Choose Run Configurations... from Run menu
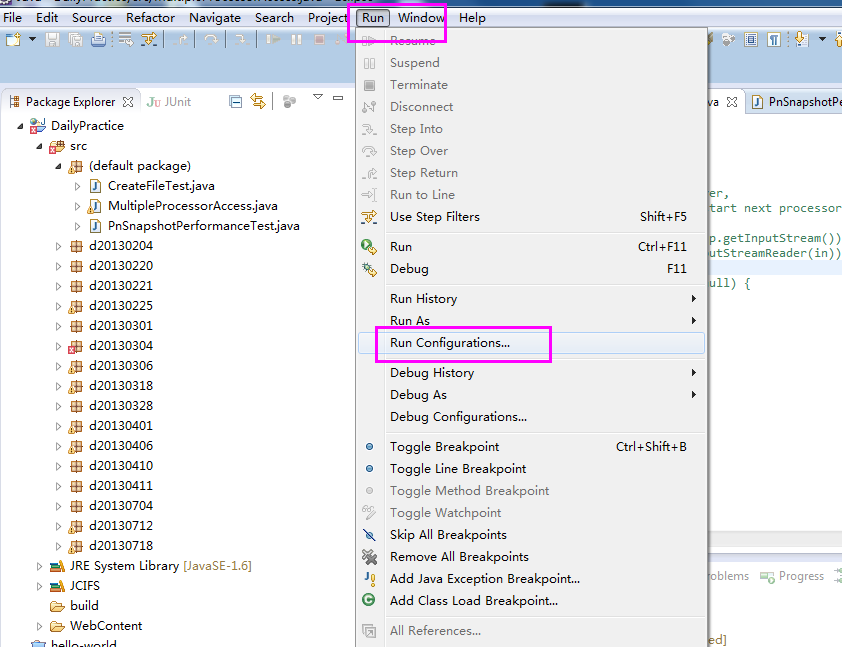Image resolution: width=842 pixels, height=647 pixels. (531, 343)
